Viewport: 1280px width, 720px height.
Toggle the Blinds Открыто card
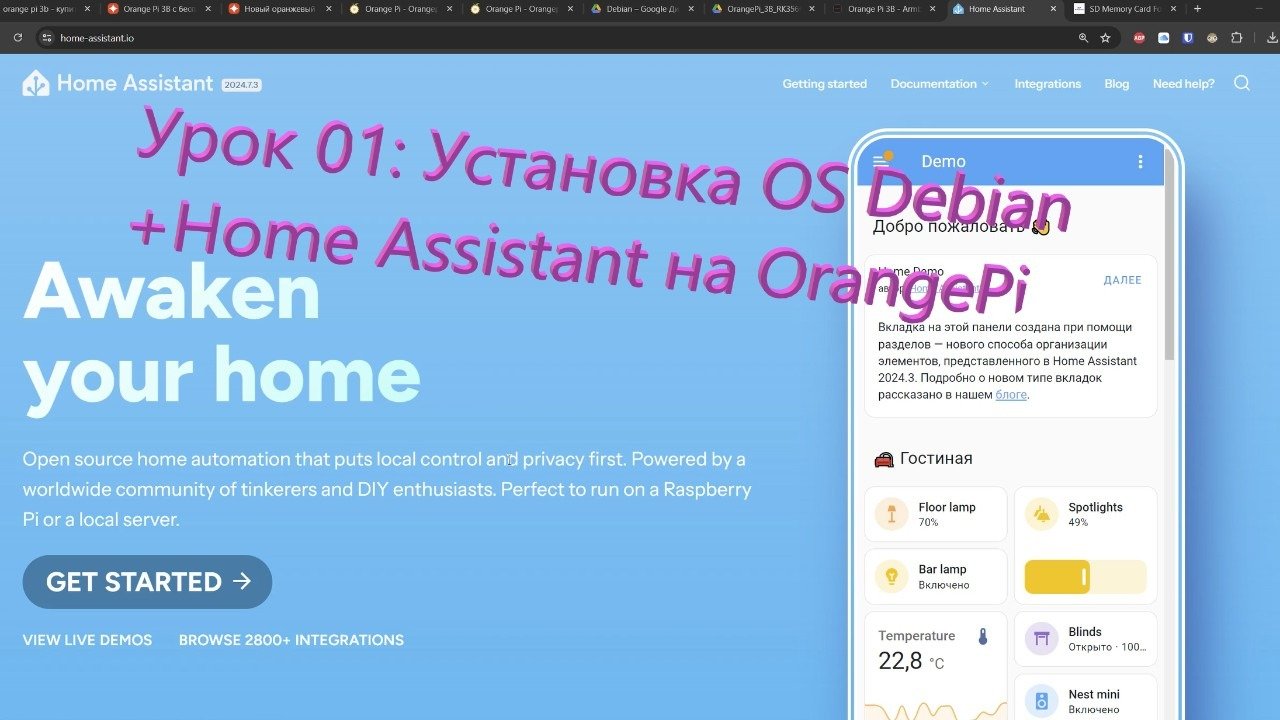click(1086, 640)
